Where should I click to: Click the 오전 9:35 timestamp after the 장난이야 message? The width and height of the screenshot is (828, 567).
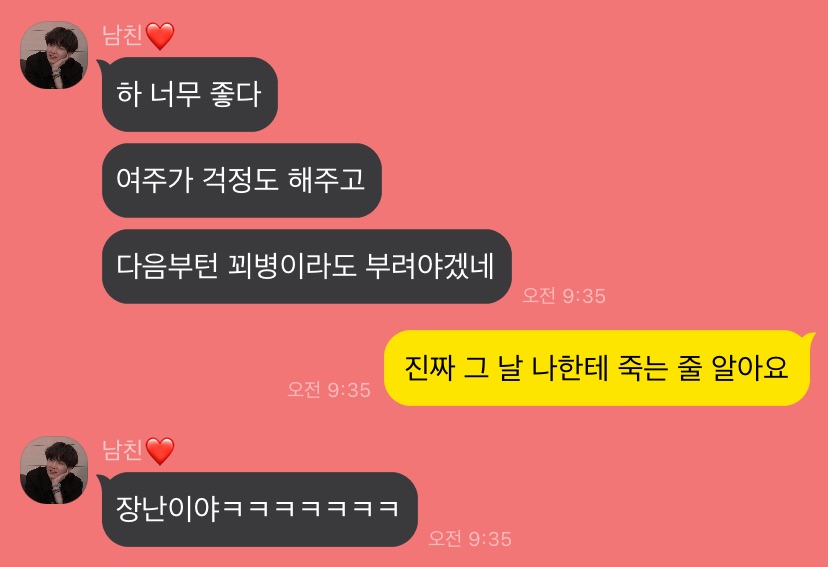[x=469, y=538]
